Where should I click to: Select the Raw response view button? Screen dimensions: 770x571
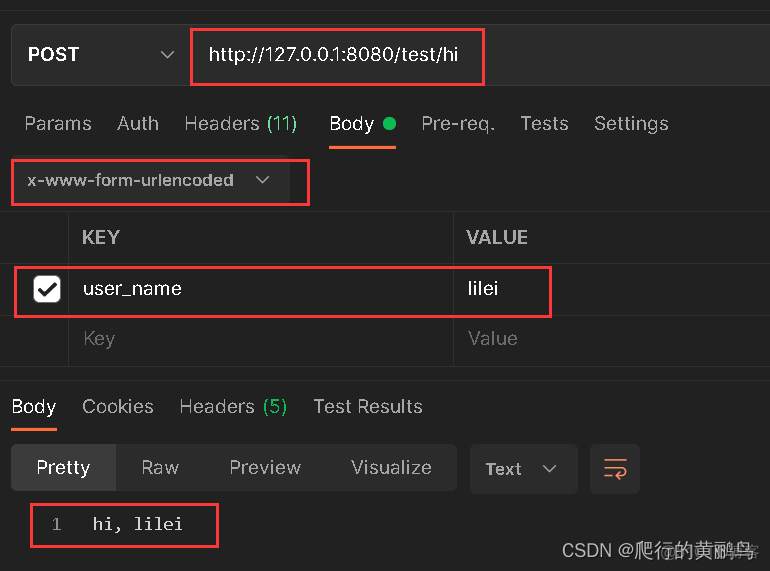[x=160, y=468]
